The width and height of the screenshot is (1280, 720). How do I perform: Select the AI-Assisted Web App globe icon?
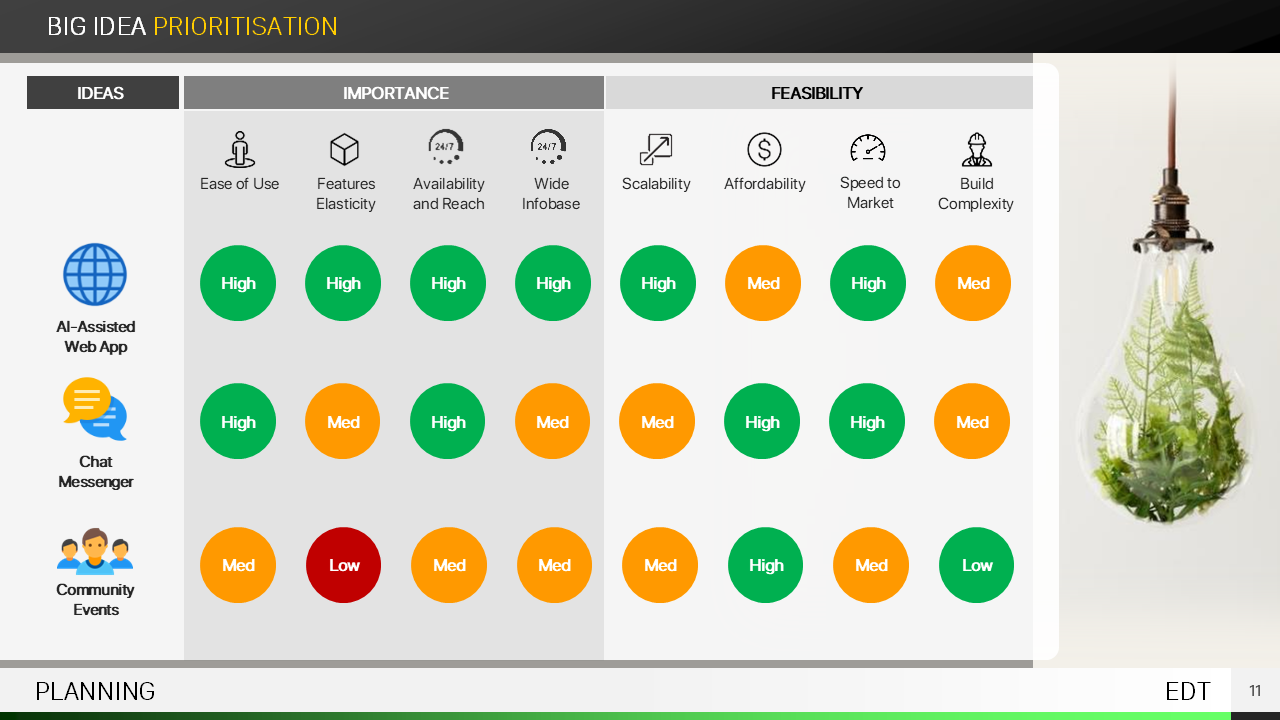(95, 275)
